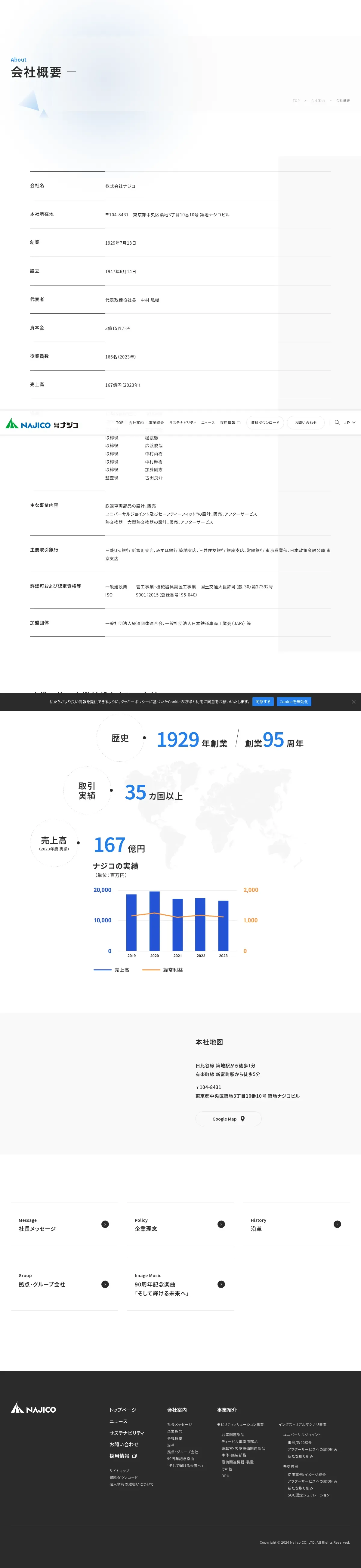This screenshot has width=361, height=1568.
Task: Click footer 社長メッセージ link
Action: click(179, 1424)
